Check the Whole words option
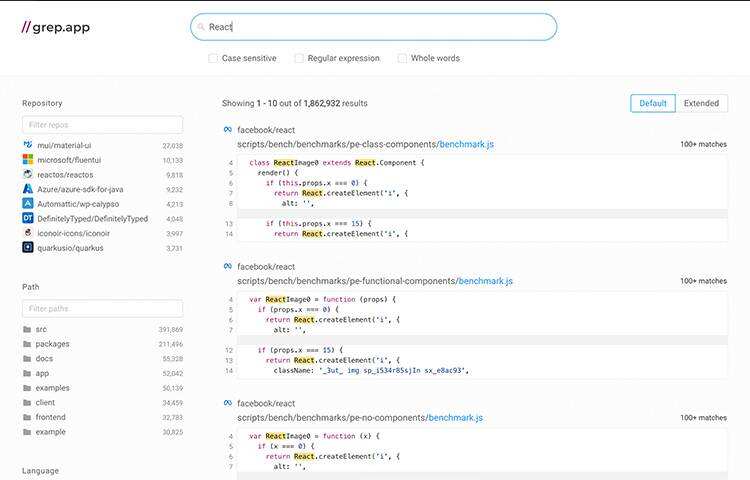The width and height of the screenshot is (750, 480). pos(402,58)
